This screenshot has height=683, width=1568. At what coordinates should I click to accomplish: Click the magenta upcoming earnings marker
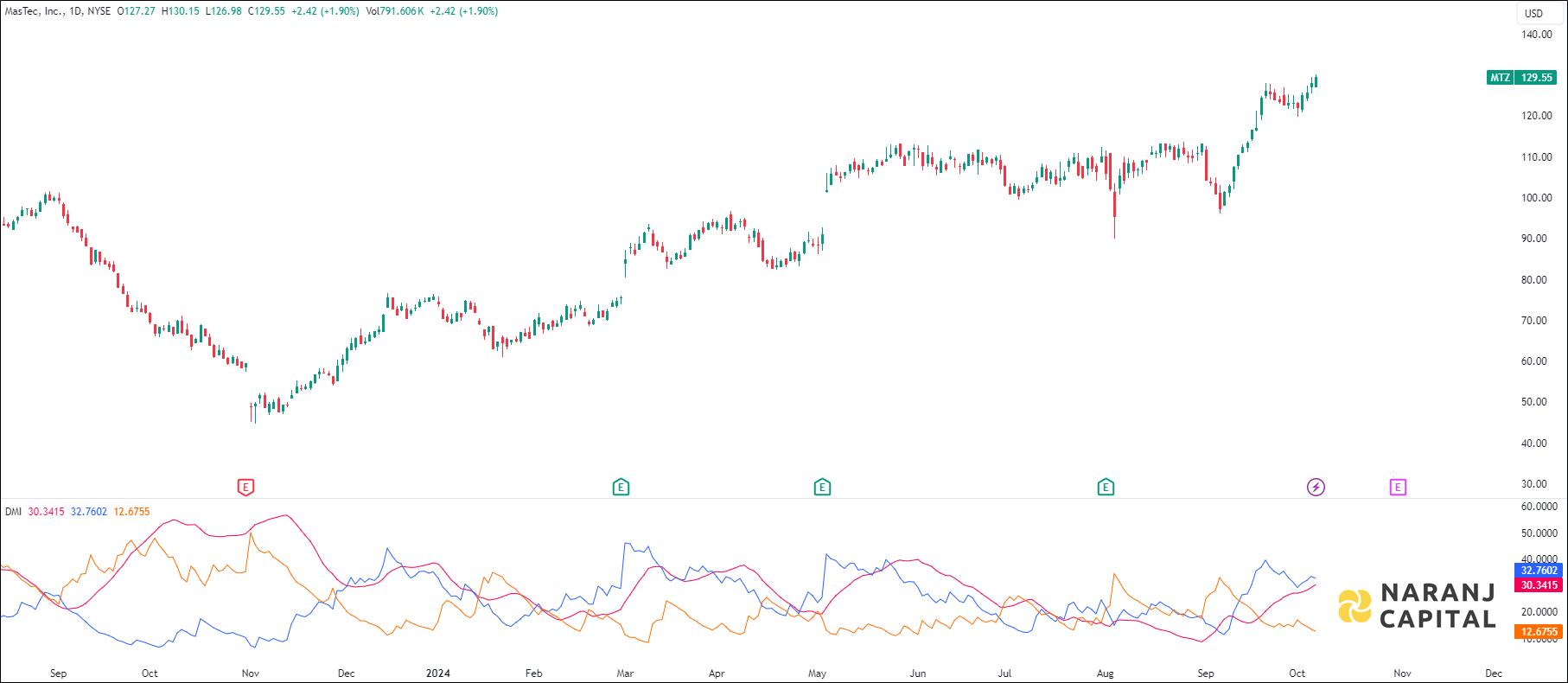pos(1398,488)
